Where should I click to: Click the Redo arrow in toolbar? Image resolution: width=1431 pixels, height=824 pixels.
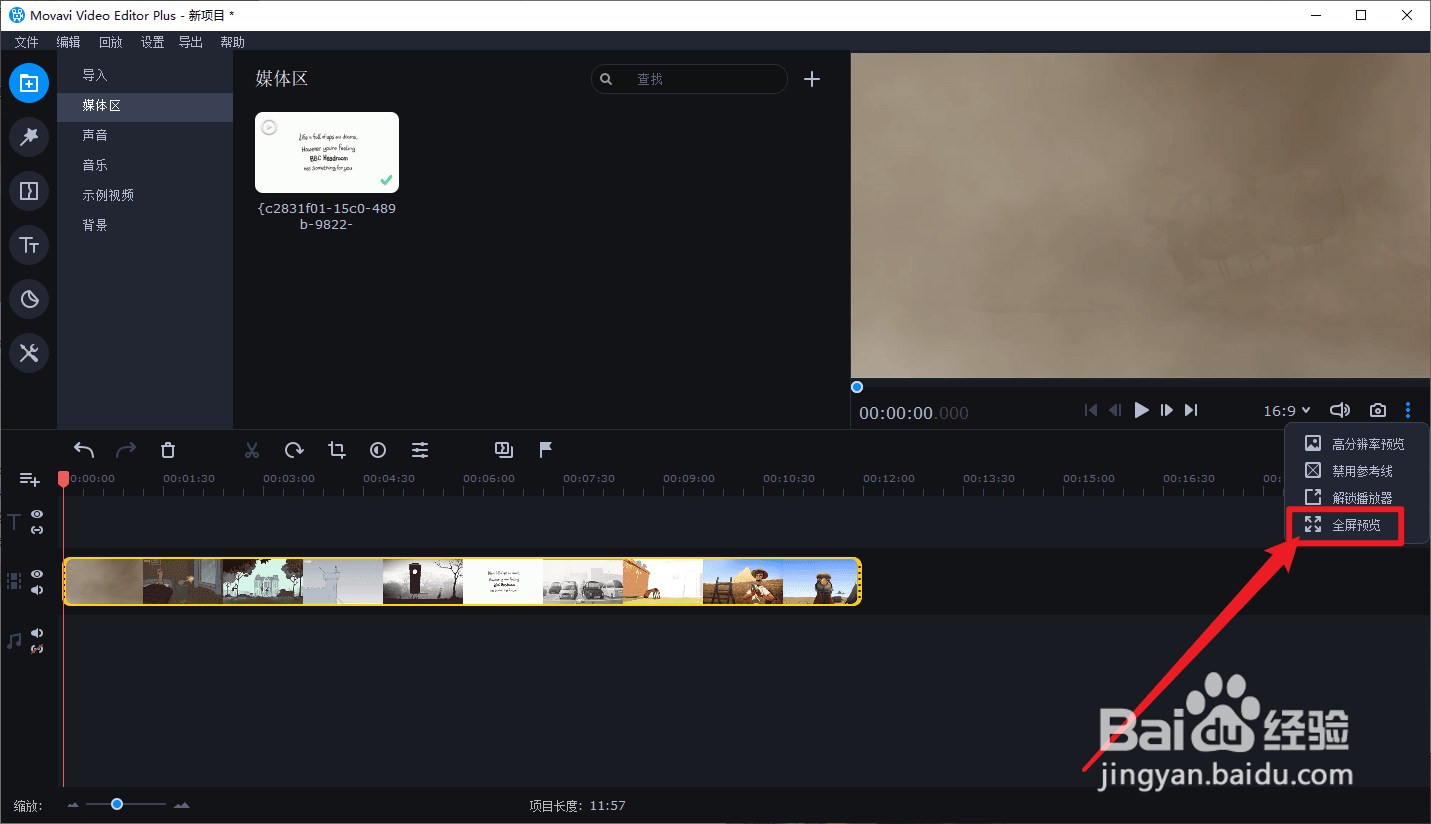(126, 450)
